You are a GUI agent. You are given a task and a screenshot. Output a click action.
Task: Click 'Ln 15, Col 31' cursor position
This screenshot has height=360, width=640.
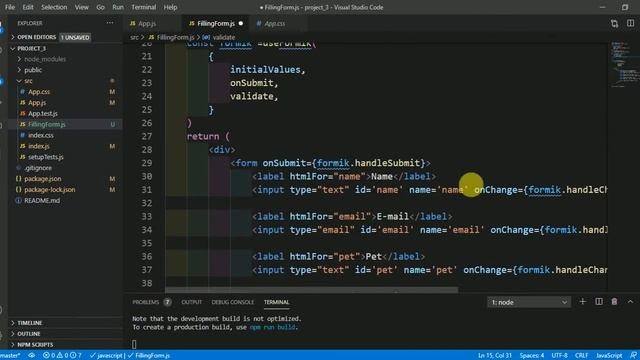coord(495,356)
